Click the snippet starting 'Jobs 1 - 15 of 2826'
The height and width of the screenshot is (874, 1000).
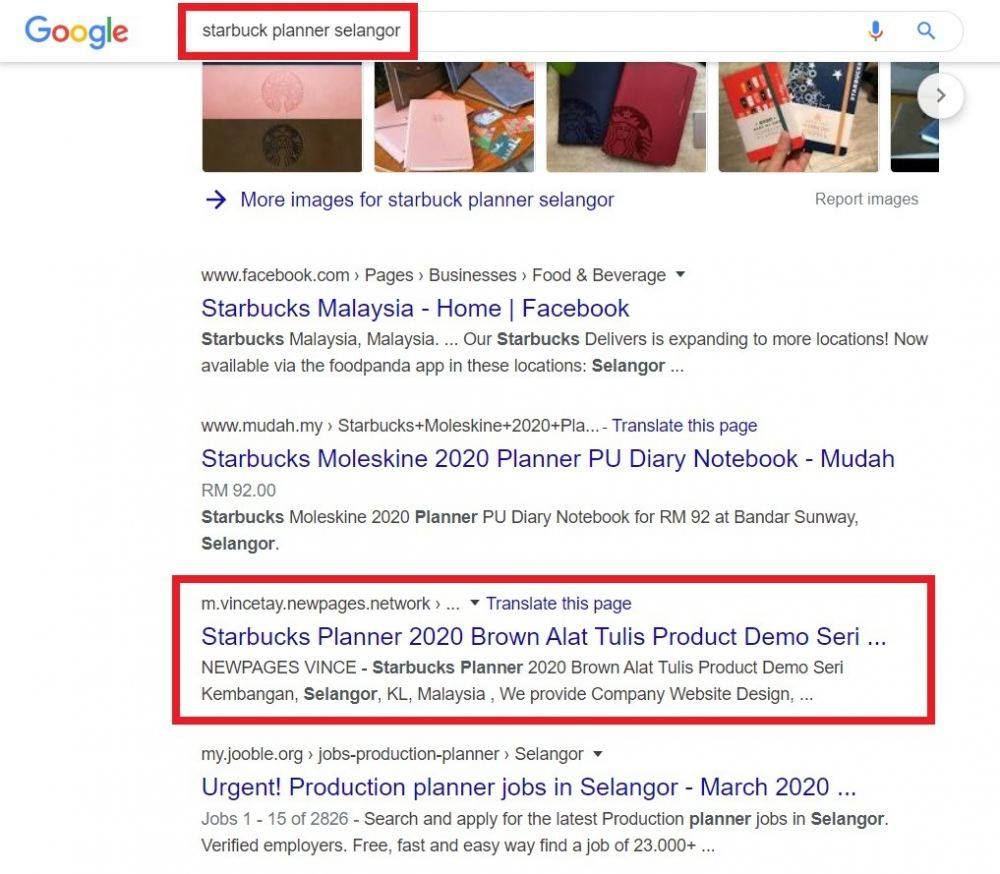coord(545,832)
